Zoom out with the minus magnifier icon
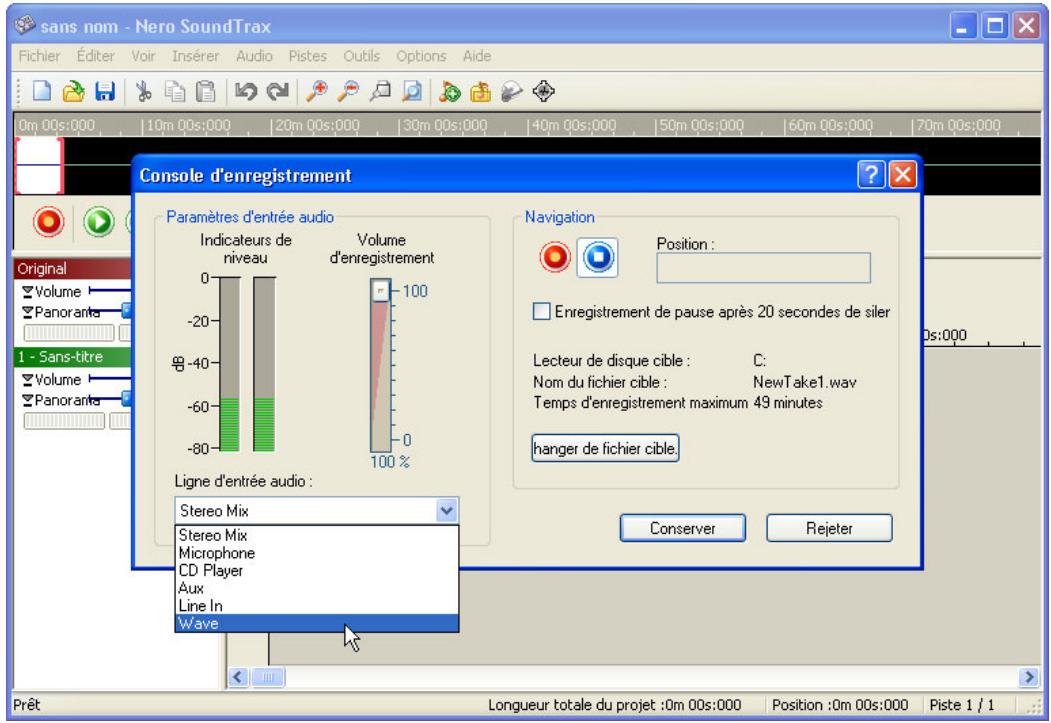 (348, 91)
